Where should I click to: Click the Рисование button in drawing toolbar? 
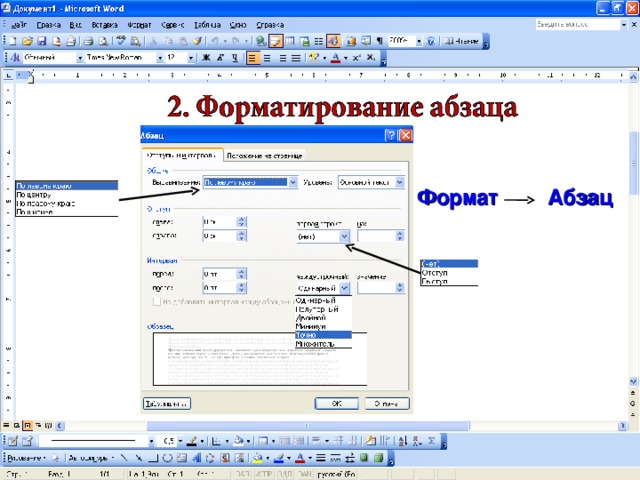(x=27, y=458)
